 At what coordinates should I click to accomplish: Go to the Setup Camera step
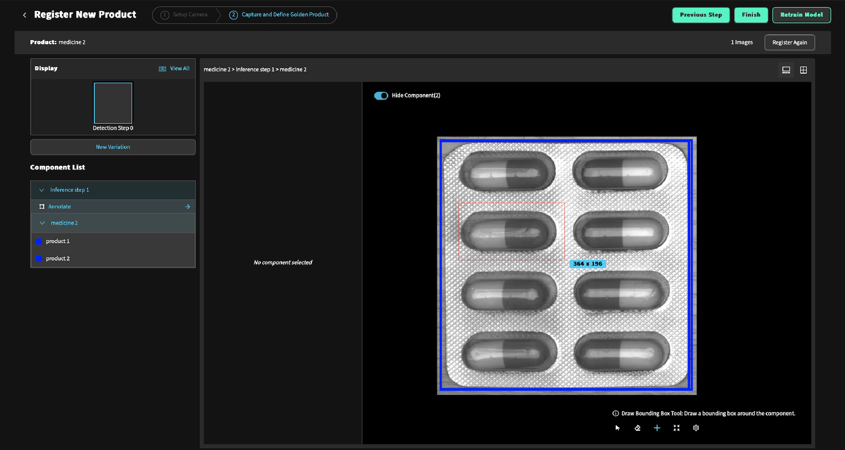point(185,15)
